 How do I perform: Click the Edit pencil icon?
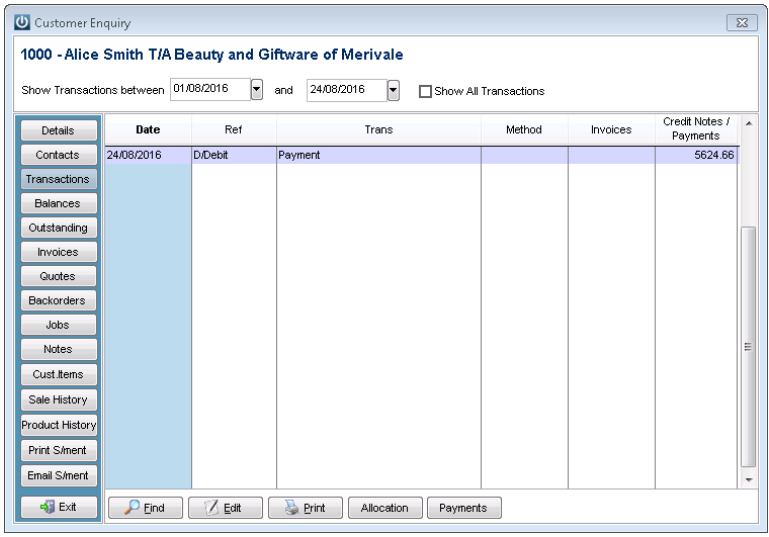click(211, 507)
